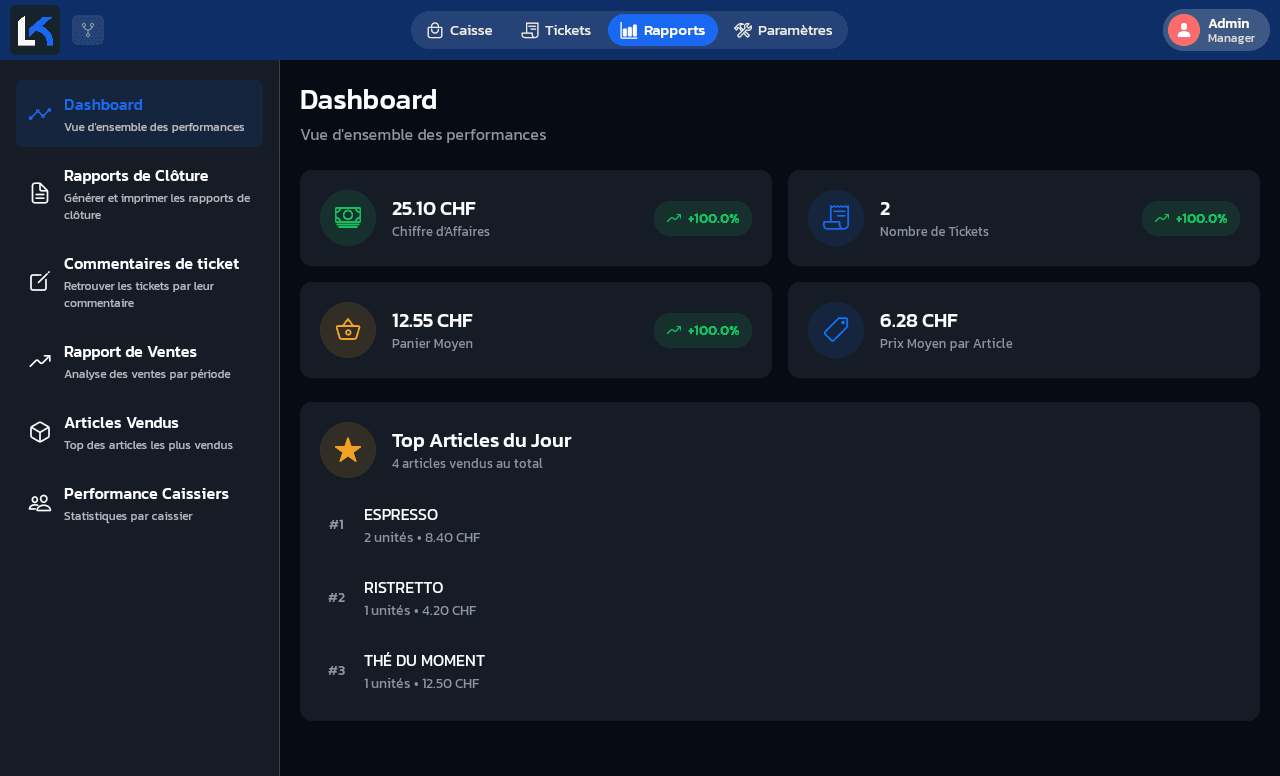Select Performance Caissiers in sidebar
The width and height of the screenshot is (1280, 776).
pyautogui.click(x=140, y=503)
